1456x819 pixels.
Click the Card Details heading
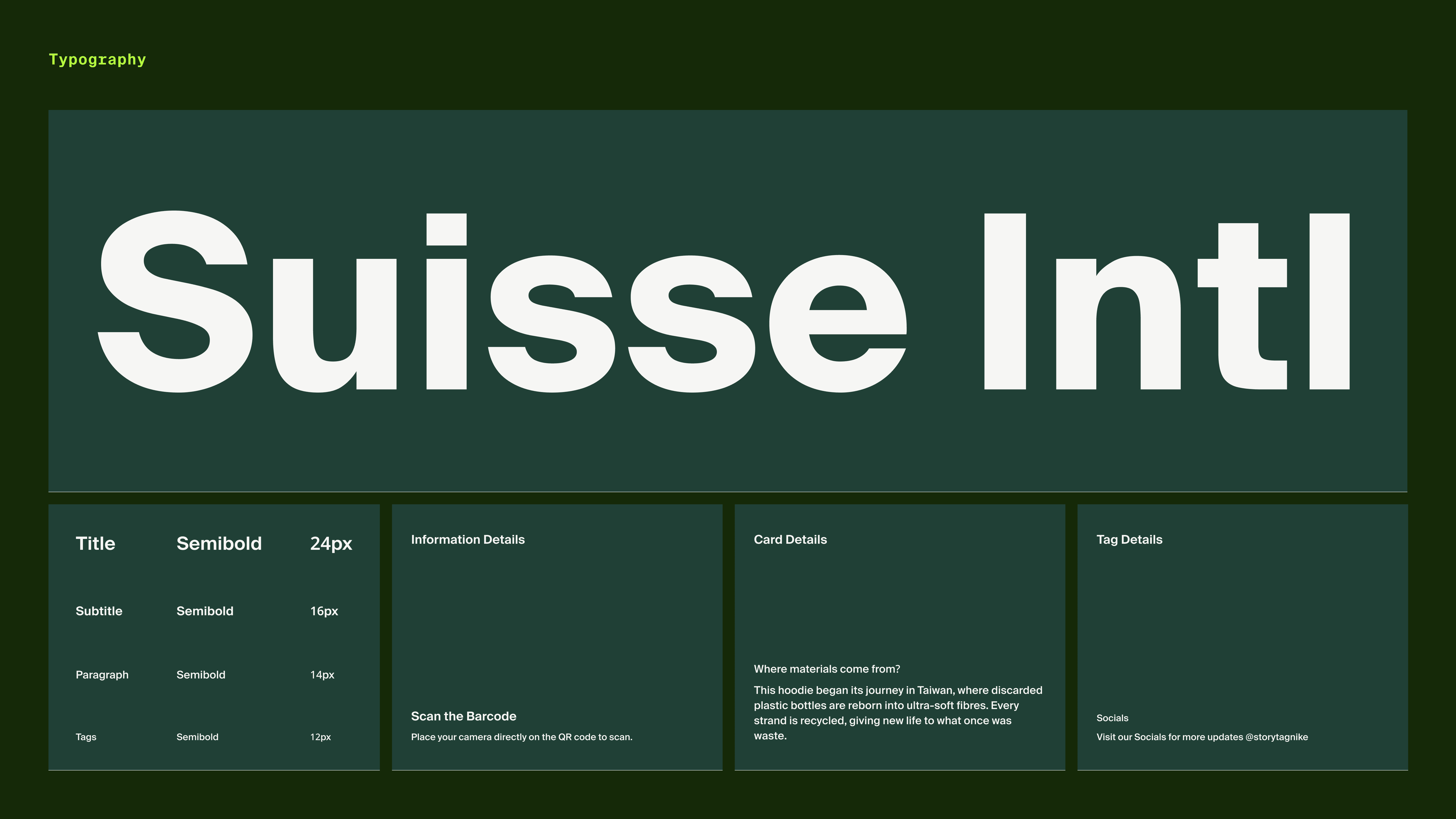pos(790,540)
